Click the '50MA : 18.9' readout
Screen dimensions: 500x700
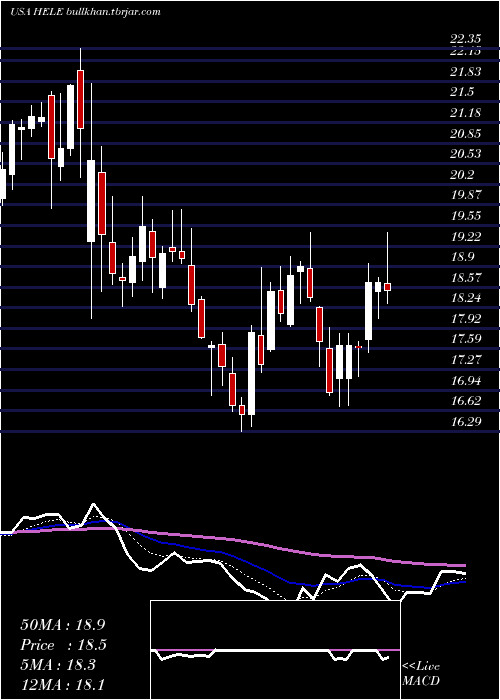[x=62, y=625]
